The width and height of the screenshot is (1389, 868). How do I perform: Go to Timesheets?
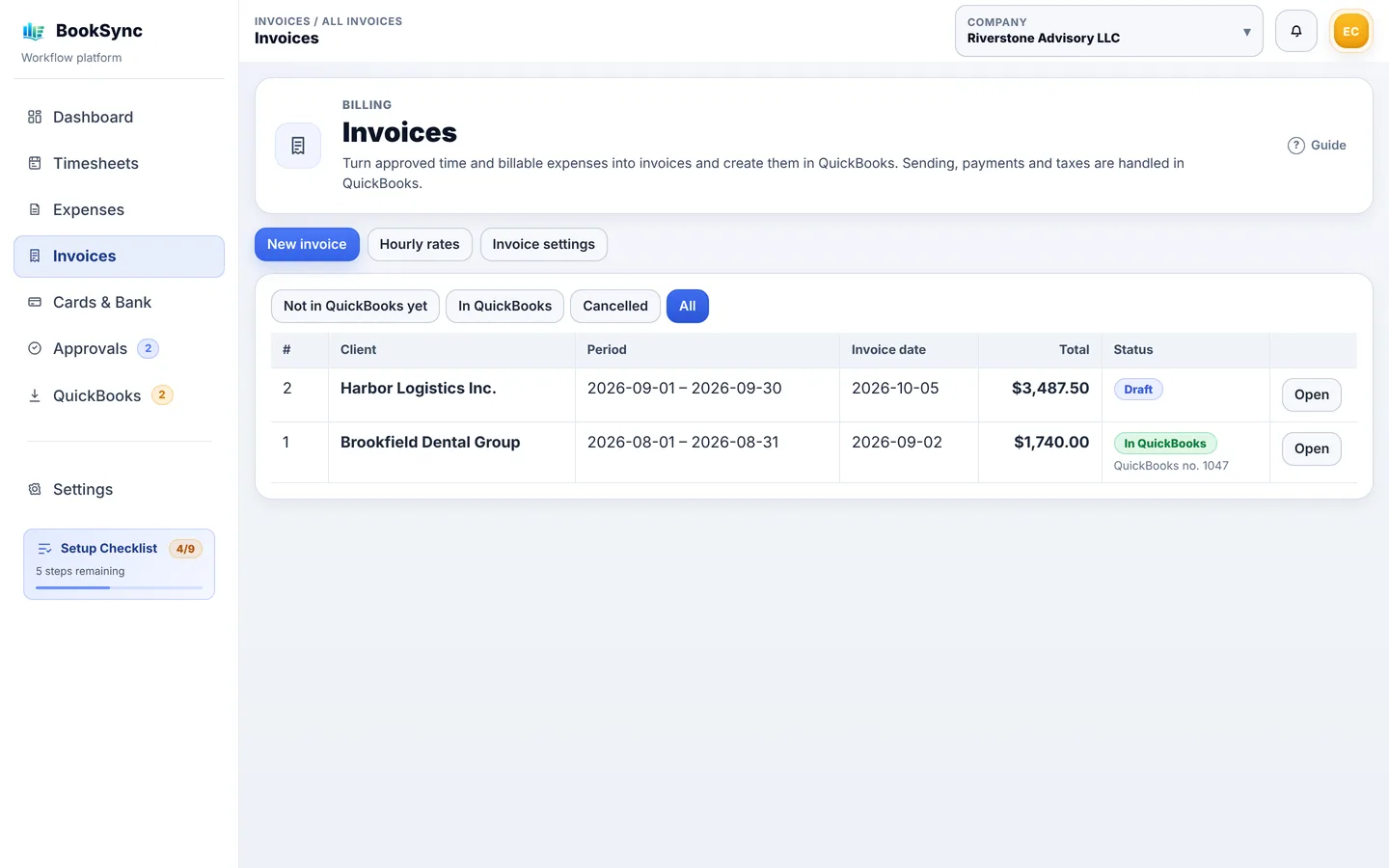coord(119,163)
